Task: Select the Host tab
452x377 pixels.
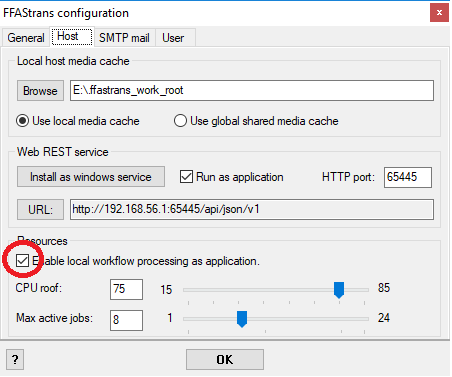Action: click(72, 36)
